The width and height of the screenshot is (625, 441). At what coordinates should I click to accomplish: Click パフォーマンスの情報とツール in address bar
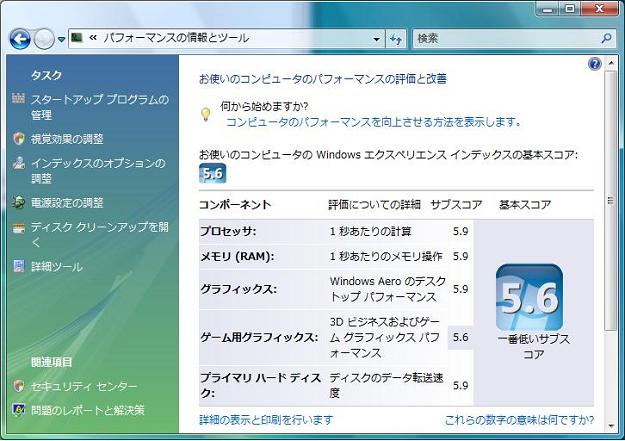click(x=176, y=38)
